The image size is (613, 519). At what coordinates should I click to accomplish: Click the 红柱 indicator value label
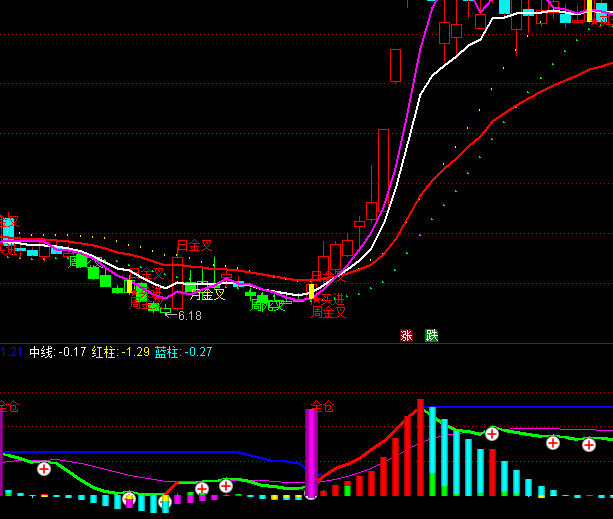click(x=120, y=352)
